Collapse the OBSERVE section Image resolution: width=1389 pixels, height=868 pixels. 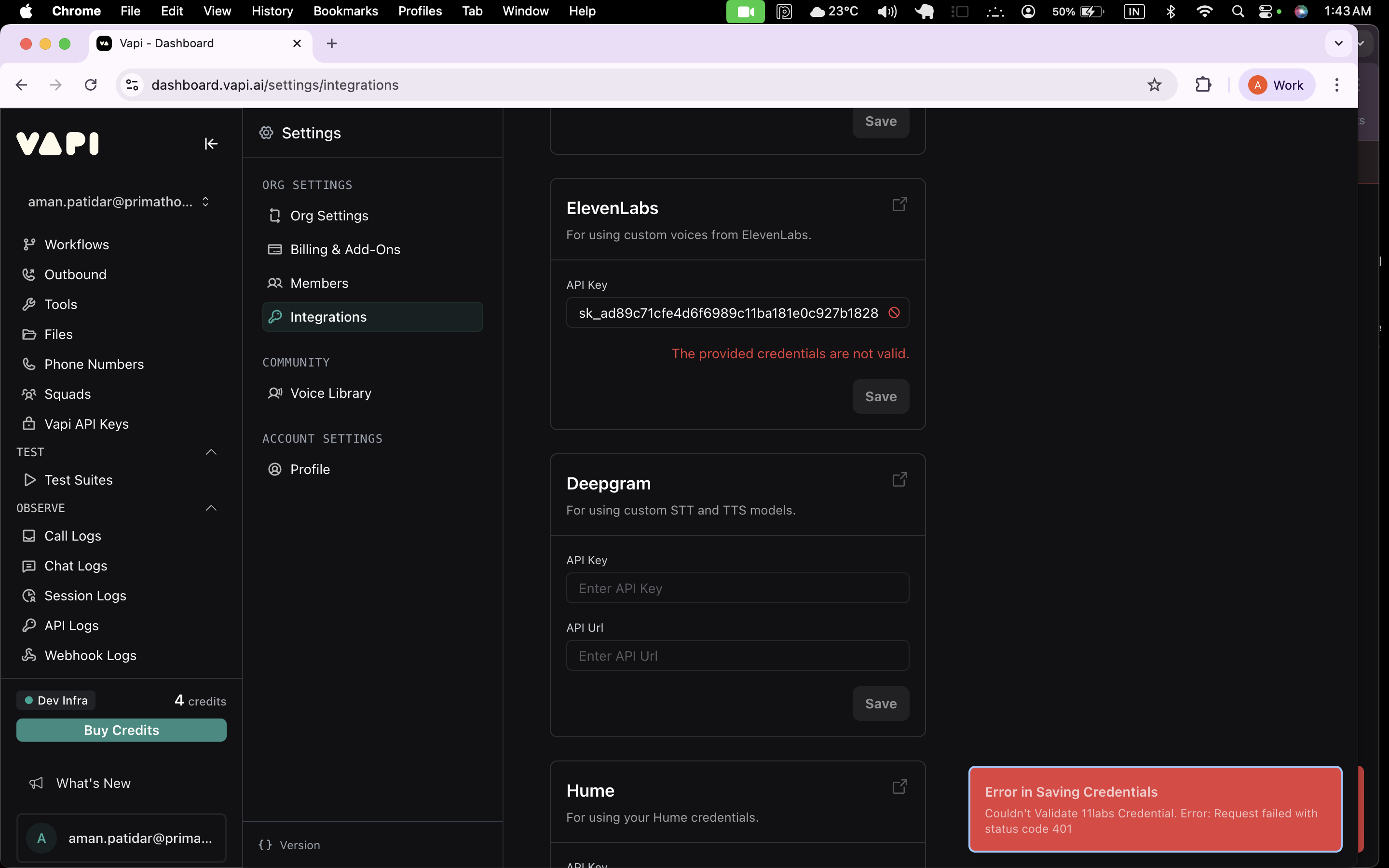pyautogui.click(x=211, y=507)
